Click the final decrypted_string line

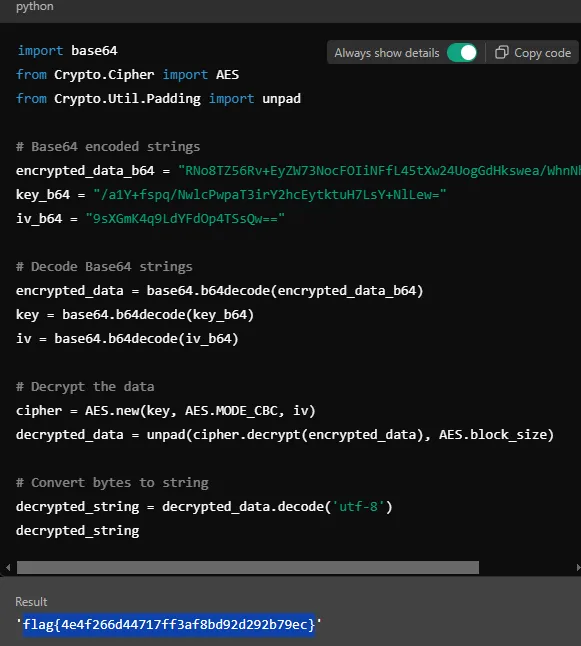(77, 531)
